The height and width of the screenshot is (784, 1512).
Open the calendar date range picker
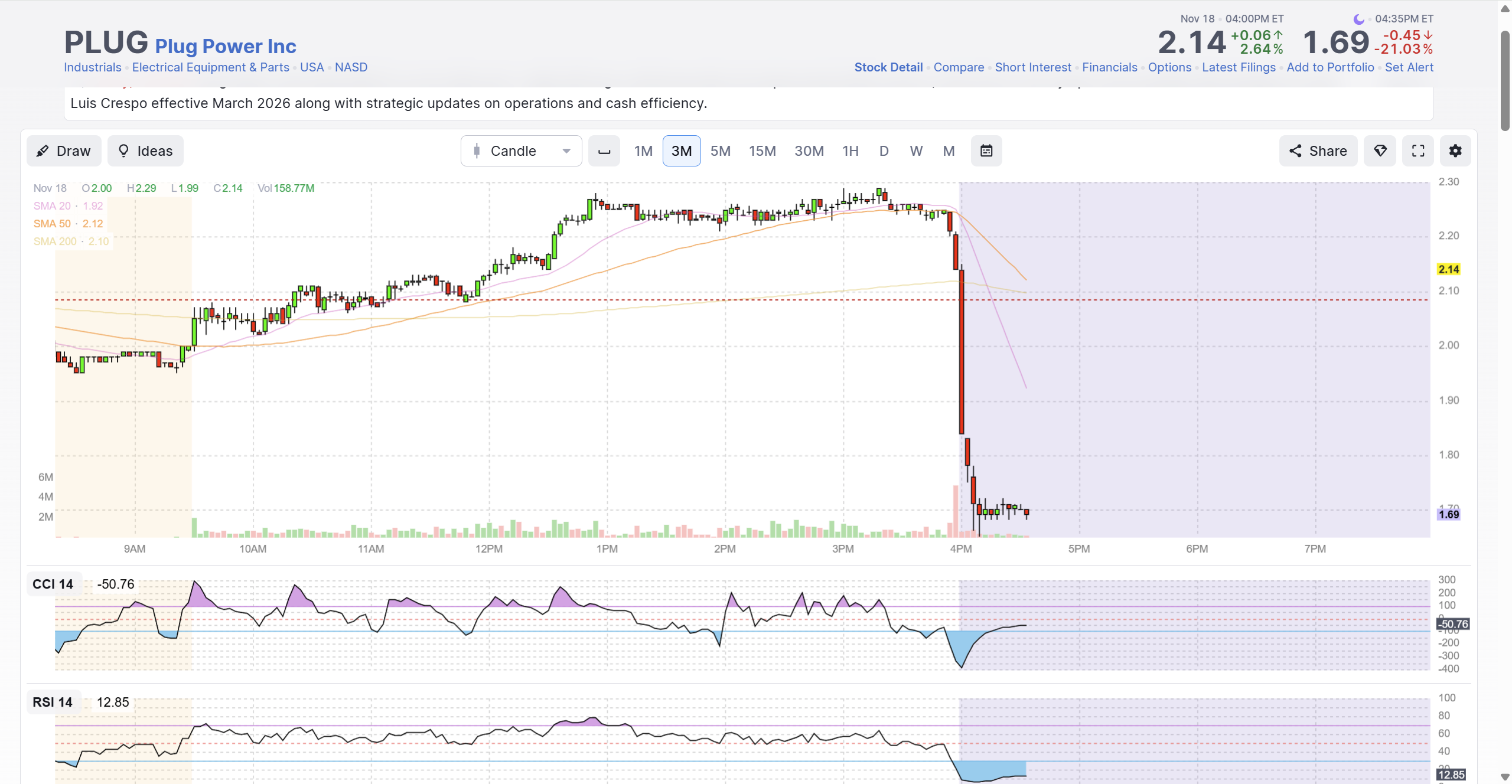(986, 151)
